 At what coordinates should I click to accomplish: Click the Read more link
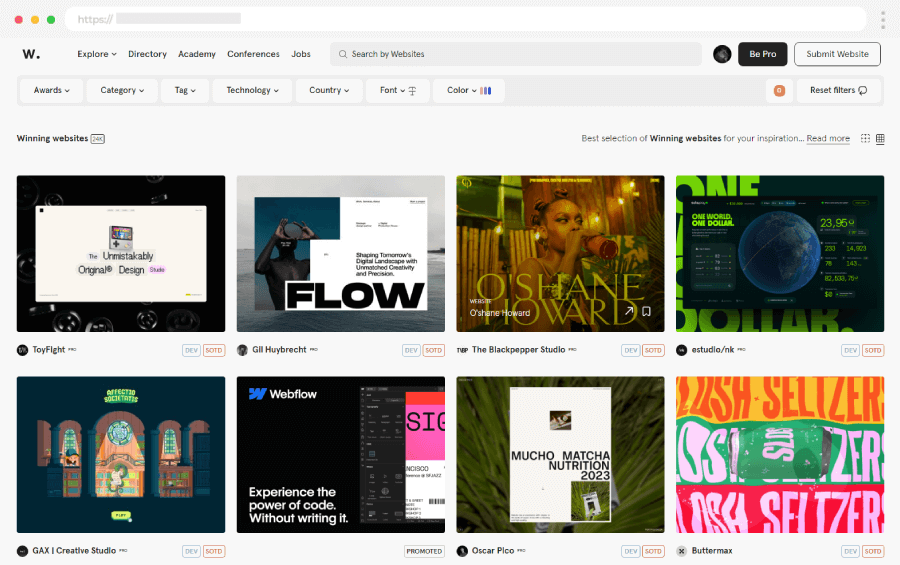(x=828, y=139)
